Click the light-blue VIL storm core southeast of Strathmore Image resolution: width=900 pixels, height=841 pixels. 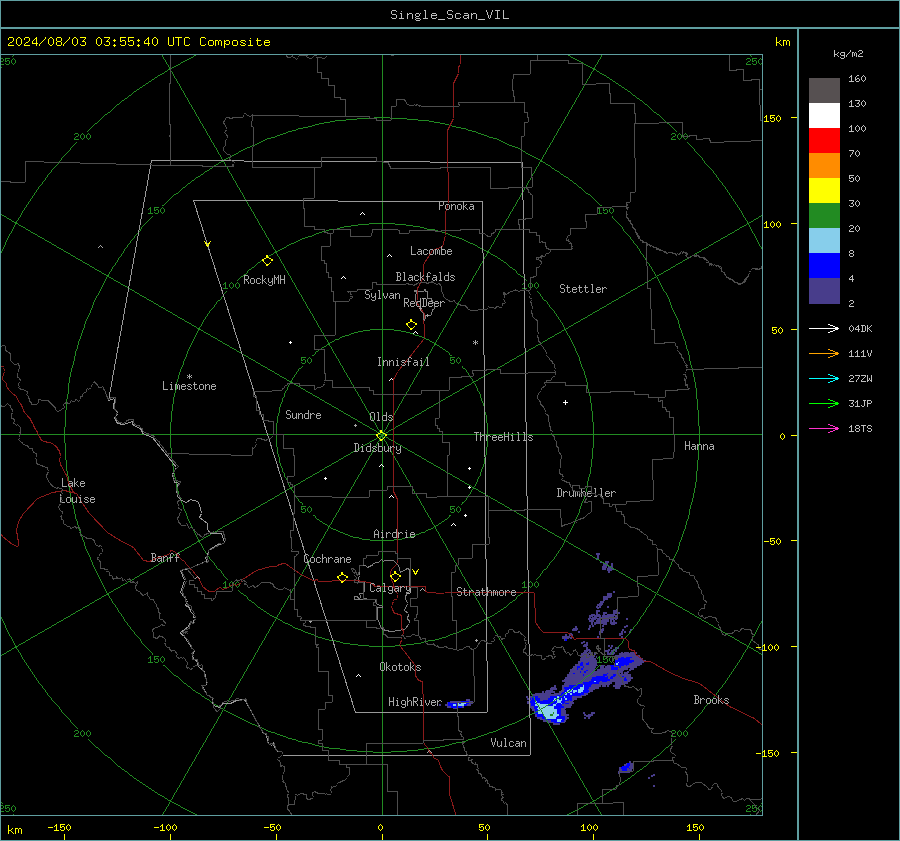[550, 712]
